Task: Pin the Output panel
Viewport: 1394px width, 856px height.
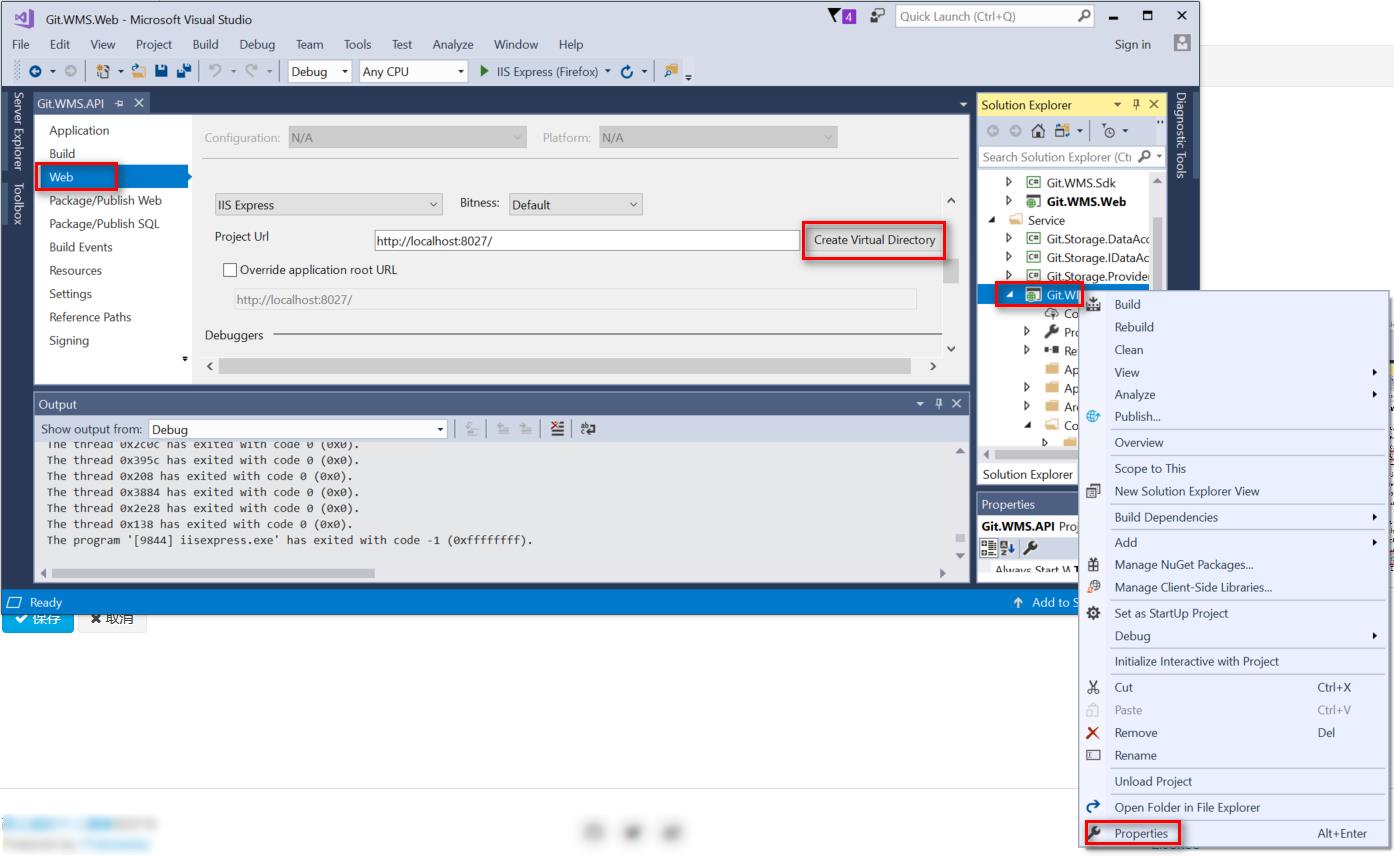Action: [938, 403]
